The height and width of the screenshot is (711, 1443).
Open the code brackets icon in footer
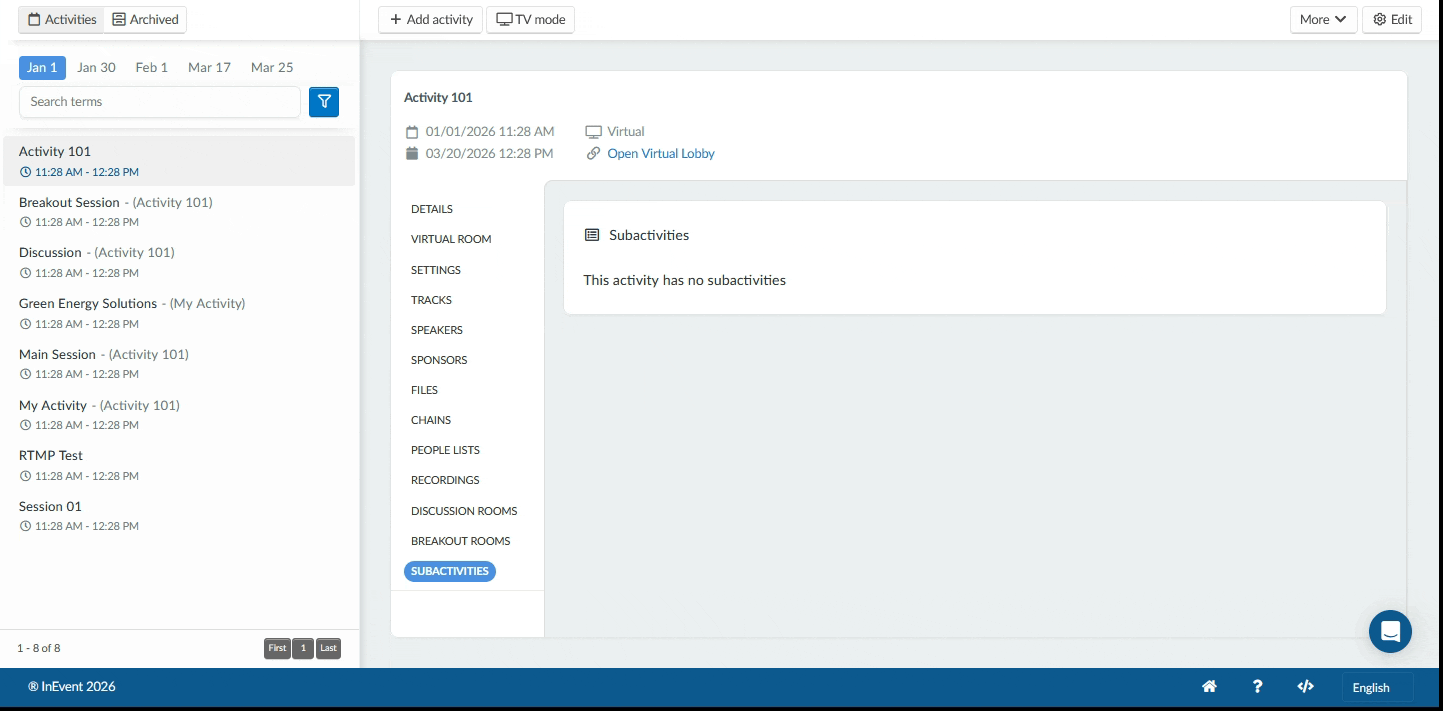(x=1305, y=687)
